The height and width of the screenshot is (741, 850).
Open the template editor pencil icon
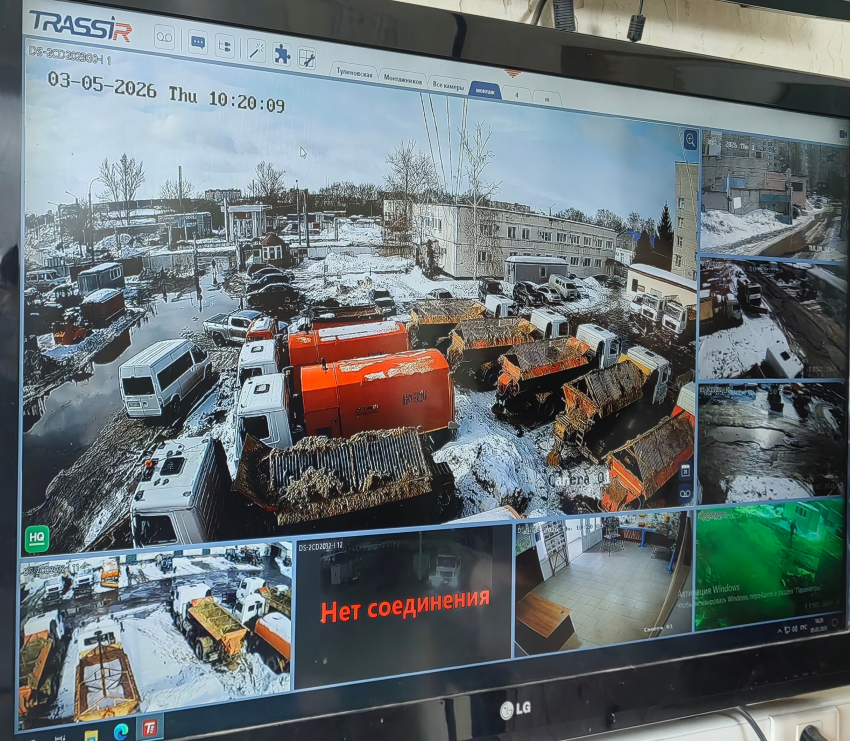coord(307,58)
